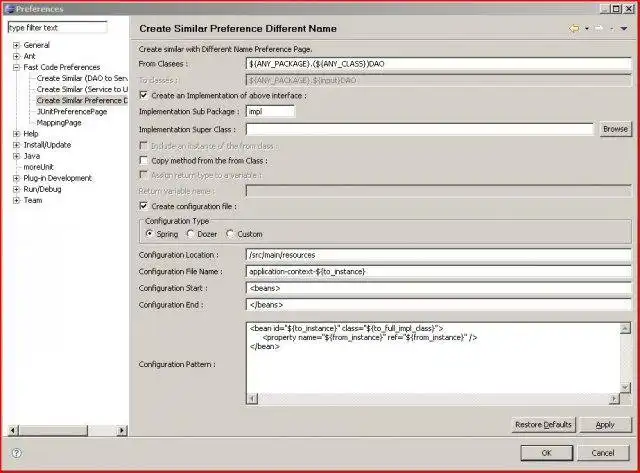Expand the Install/Update tree node
640x473 pixels.
(x=16, y=145)
